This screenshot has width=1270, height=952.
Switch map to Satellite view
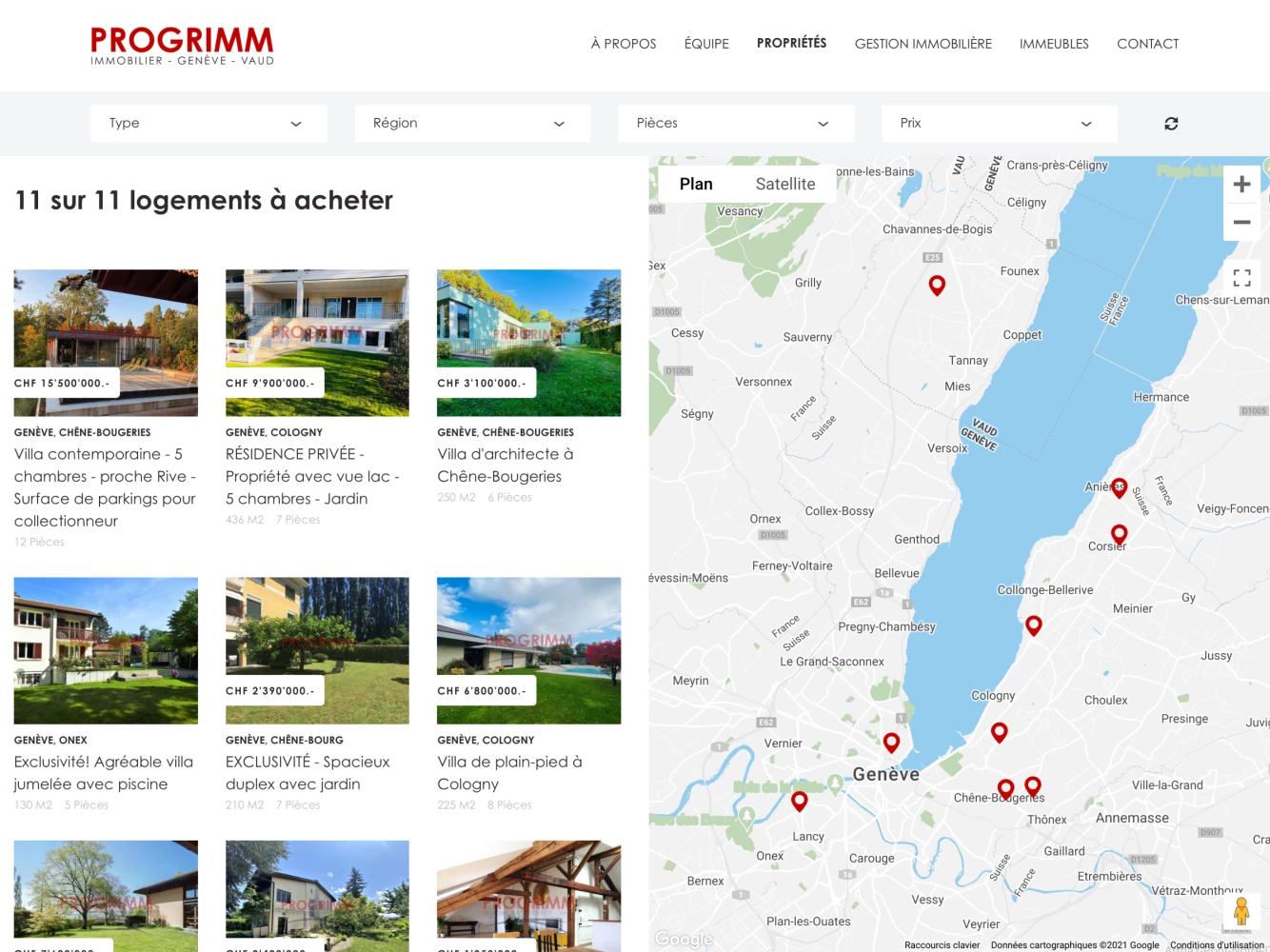click(785, 184)
